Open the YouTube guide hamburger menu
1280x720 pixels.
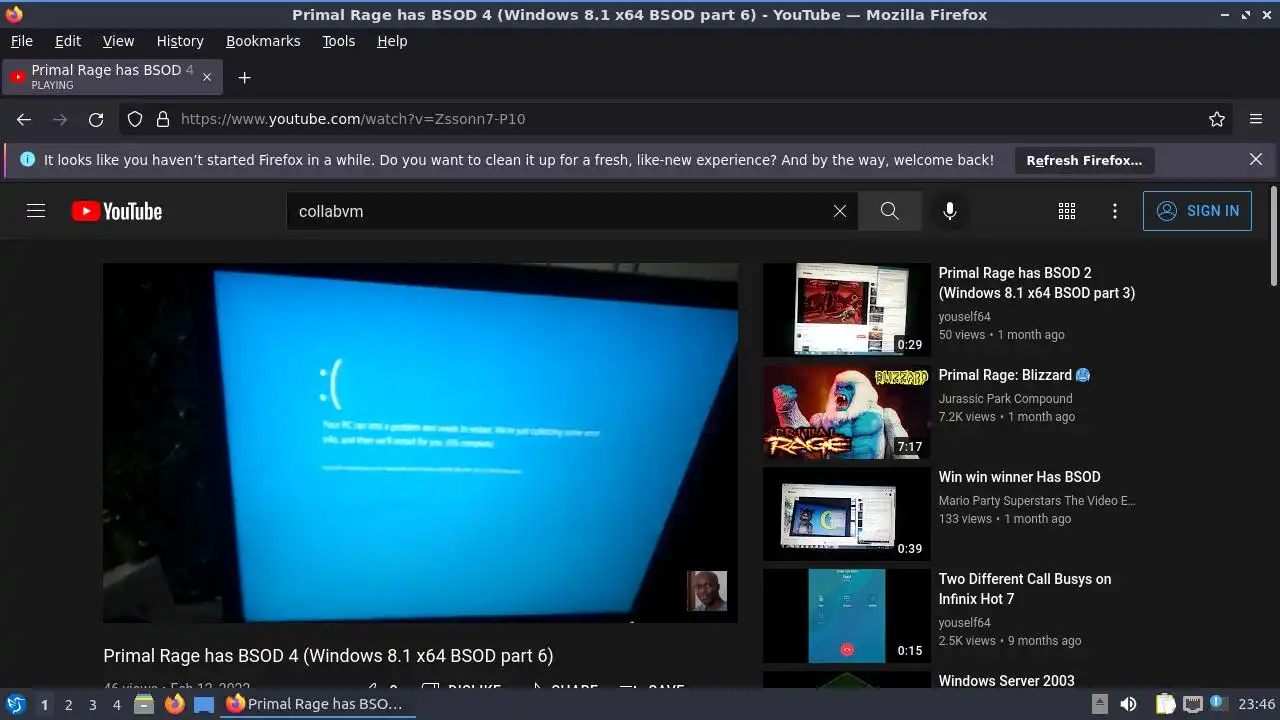(36, 211)
